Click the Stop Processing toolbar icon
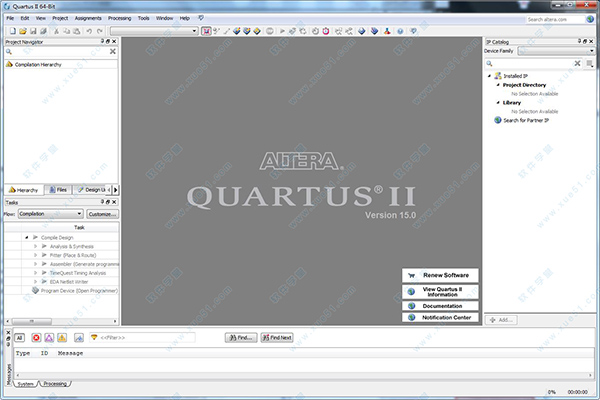Image resolution: width=600 pixels, height=400 pixels. click(270, 31)
